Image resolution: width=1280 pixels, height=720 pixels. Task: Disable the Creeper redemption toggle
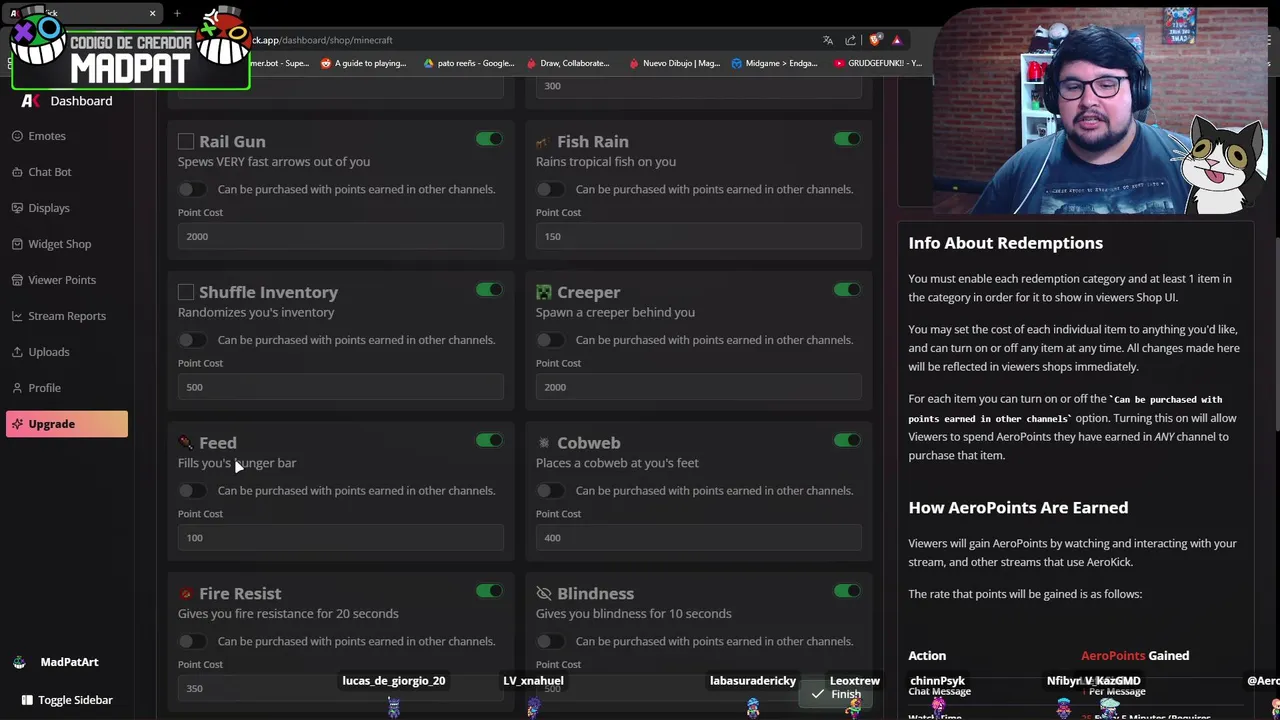click(x=847, y=290)
